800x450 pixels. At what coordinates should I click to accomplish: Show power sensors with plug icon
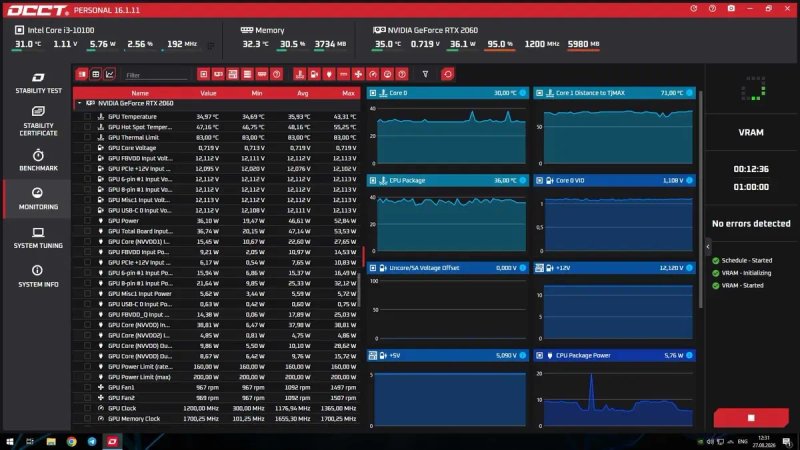coord(329,74)
